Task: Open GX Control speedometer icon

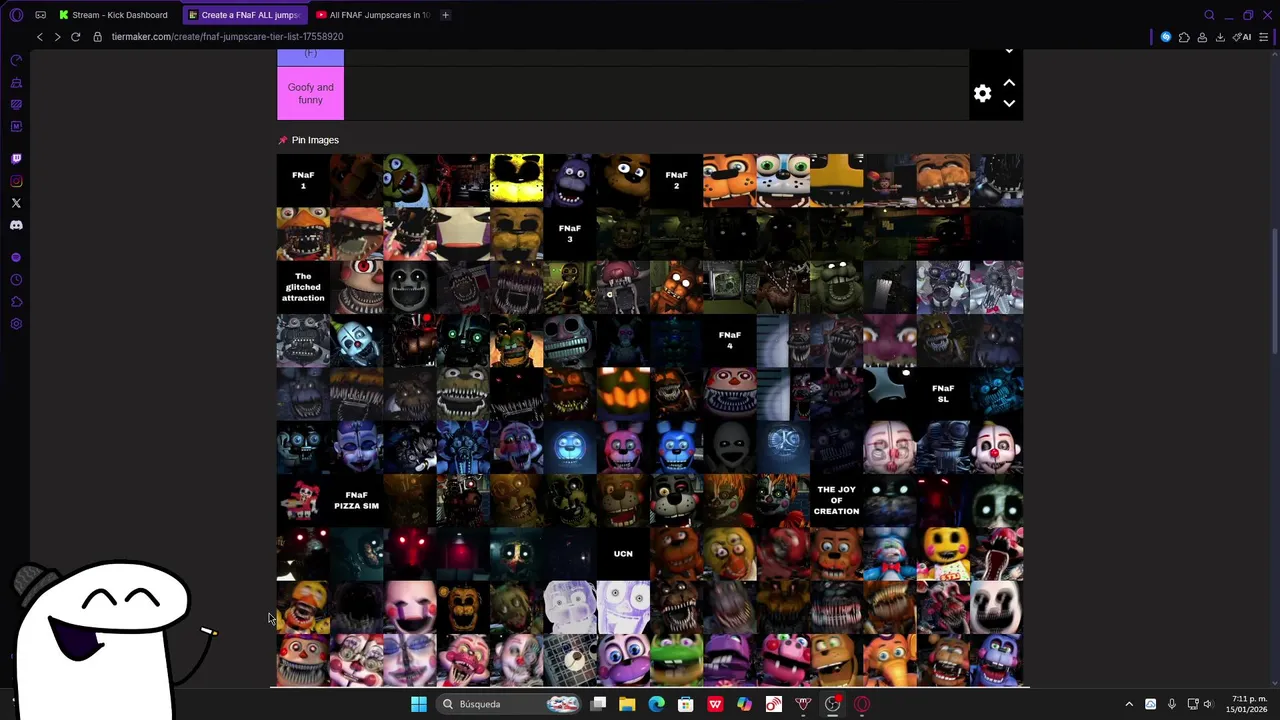Action: pos(16,60)
